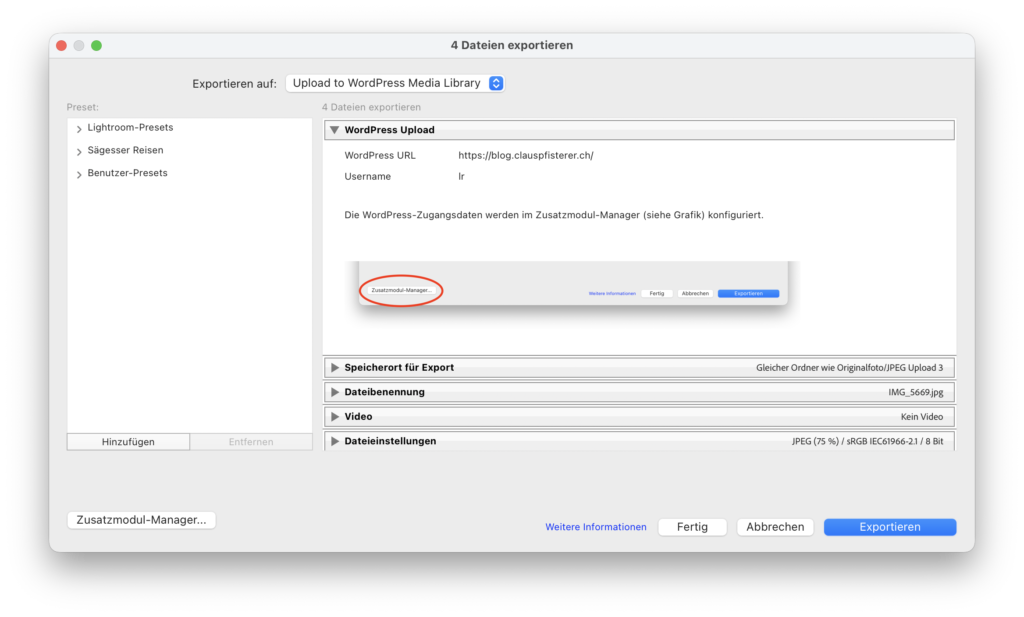
Task: Click the Hinzufügen preset button
Action: coord(128,442)
